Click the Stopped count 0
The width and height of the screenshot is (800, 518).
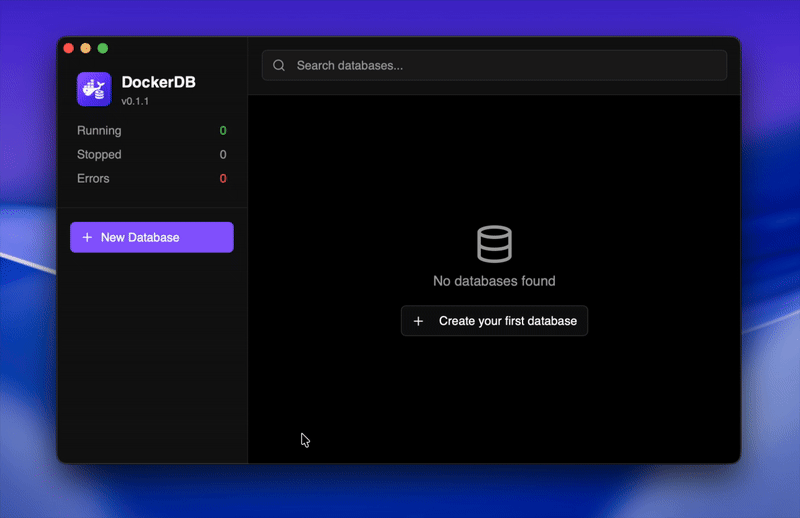pyautogui.click(x=223, y=155)
